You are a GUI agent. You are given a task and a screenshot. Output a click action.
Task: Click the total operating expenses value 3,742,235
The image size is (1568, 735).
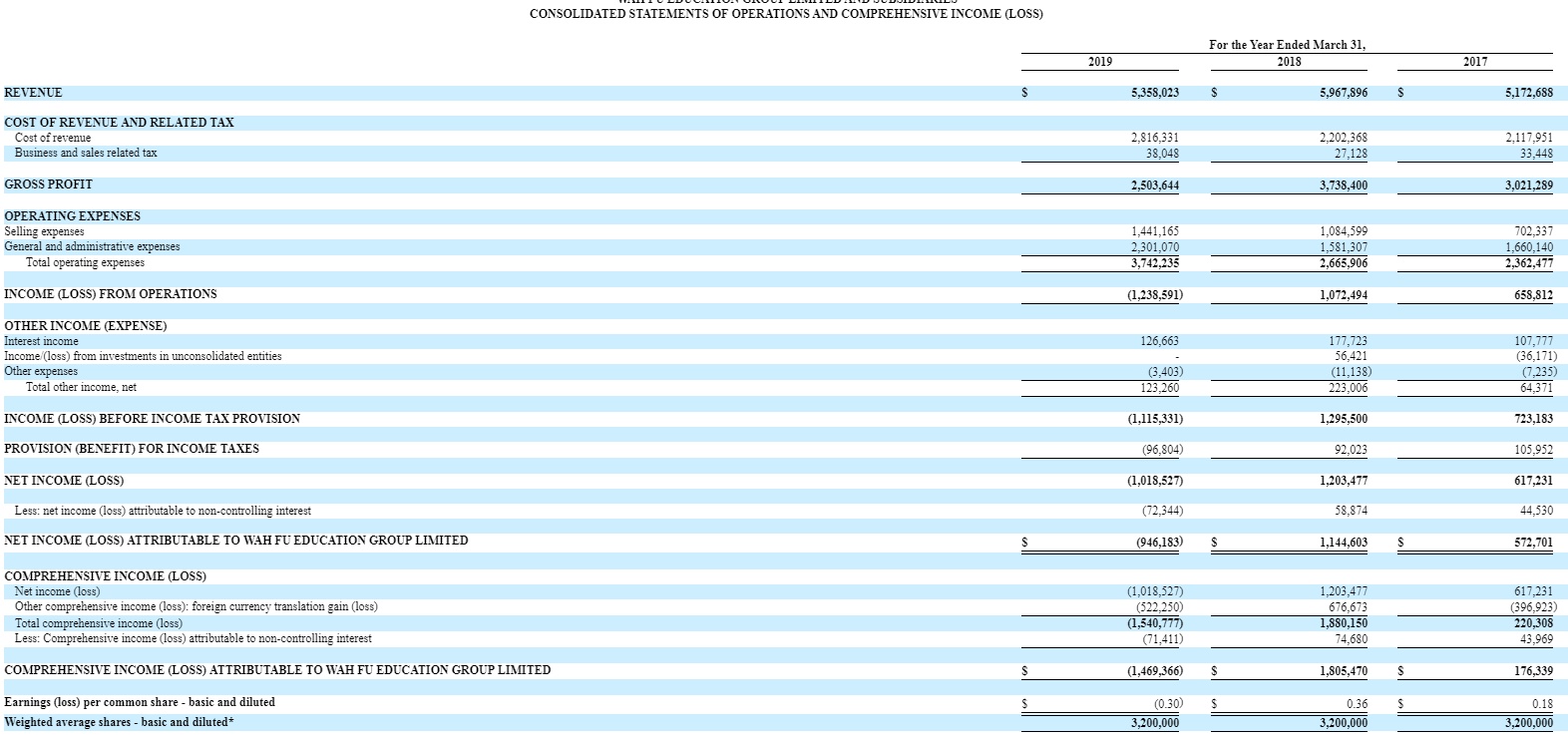1155,263
